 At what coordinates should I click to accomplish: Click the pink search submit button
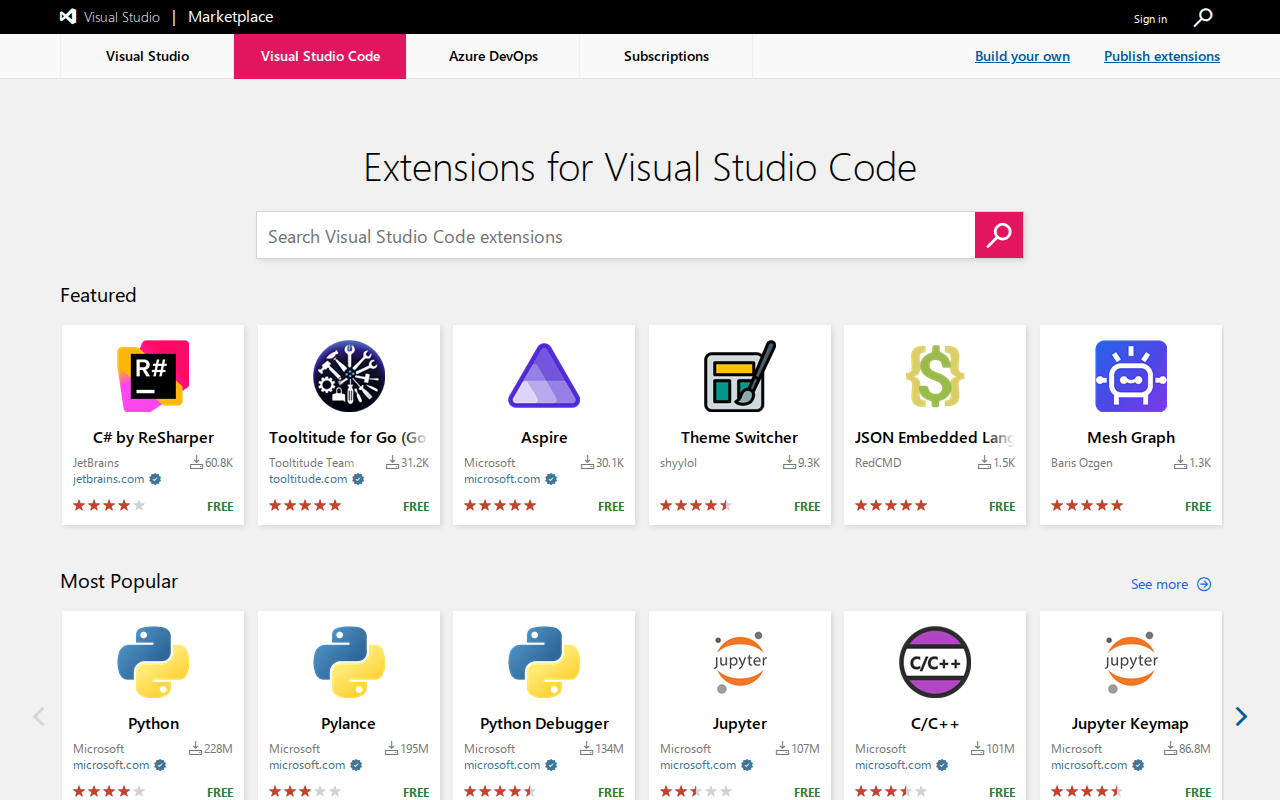pyautogui.click(x=999, y=235)
